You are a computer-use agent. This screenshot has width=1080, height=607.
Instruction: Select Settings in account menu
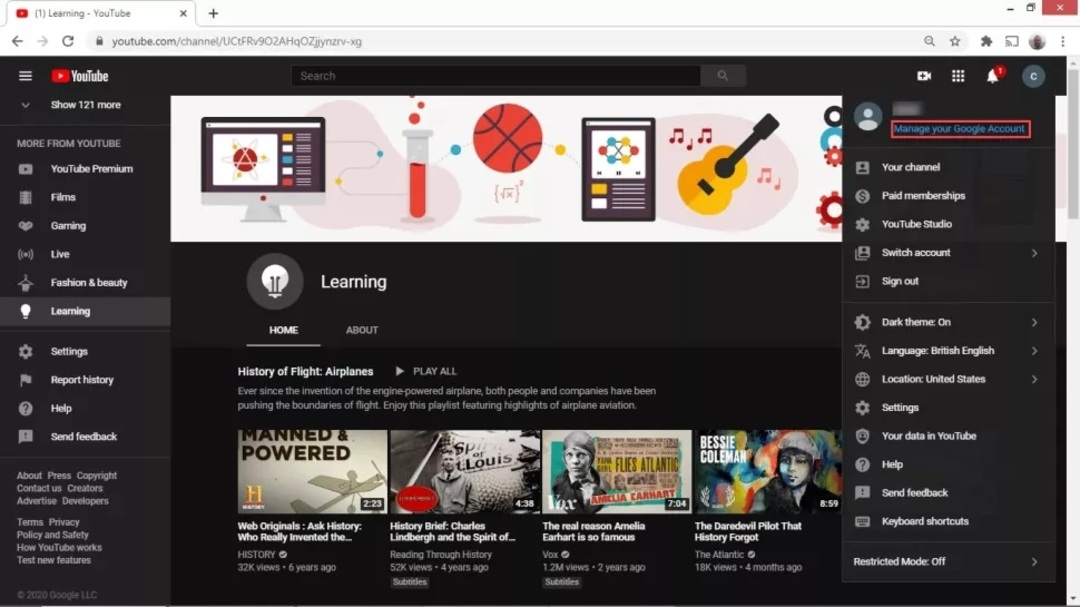click(x=948, y=408)
